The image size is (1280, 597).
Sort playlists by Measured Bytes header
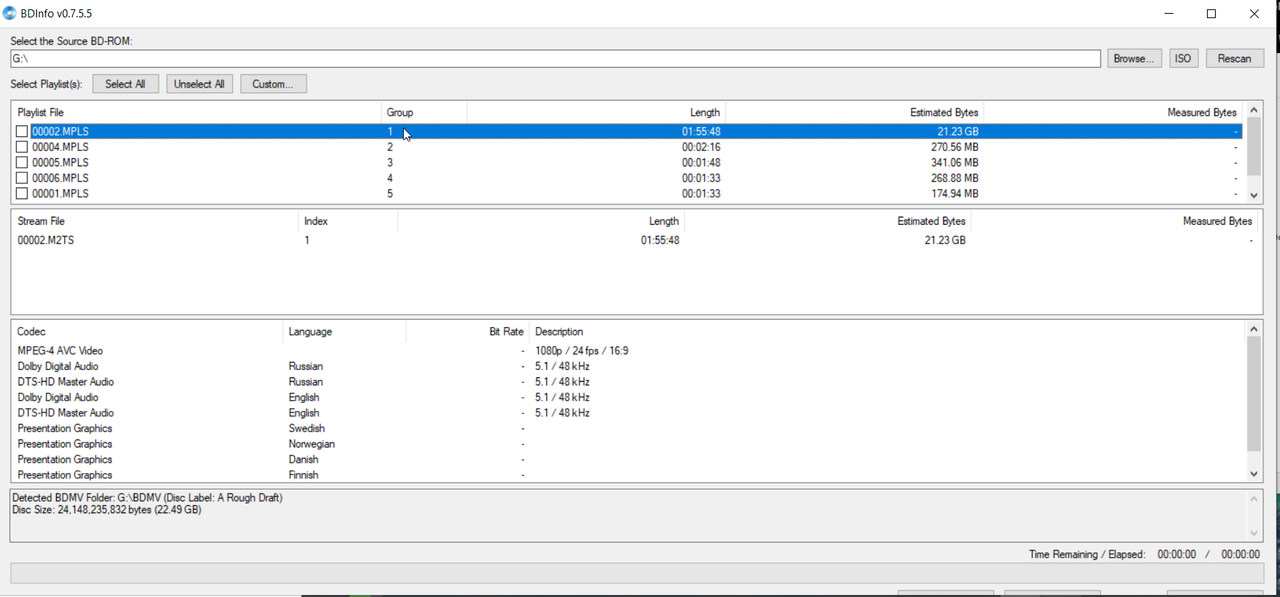(1112, 112)
